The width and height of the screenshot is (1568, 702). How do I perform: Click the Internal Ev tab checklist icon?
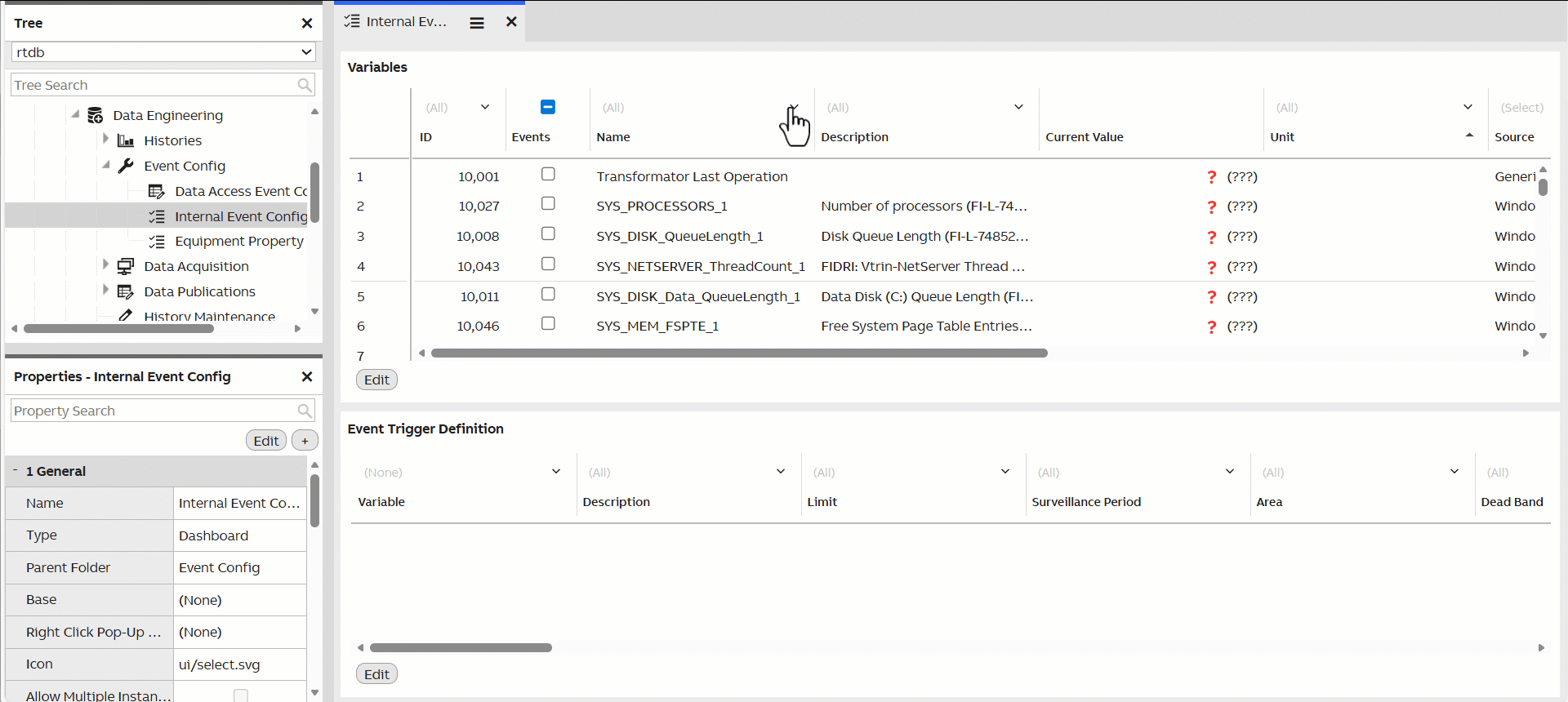(352, 21)
